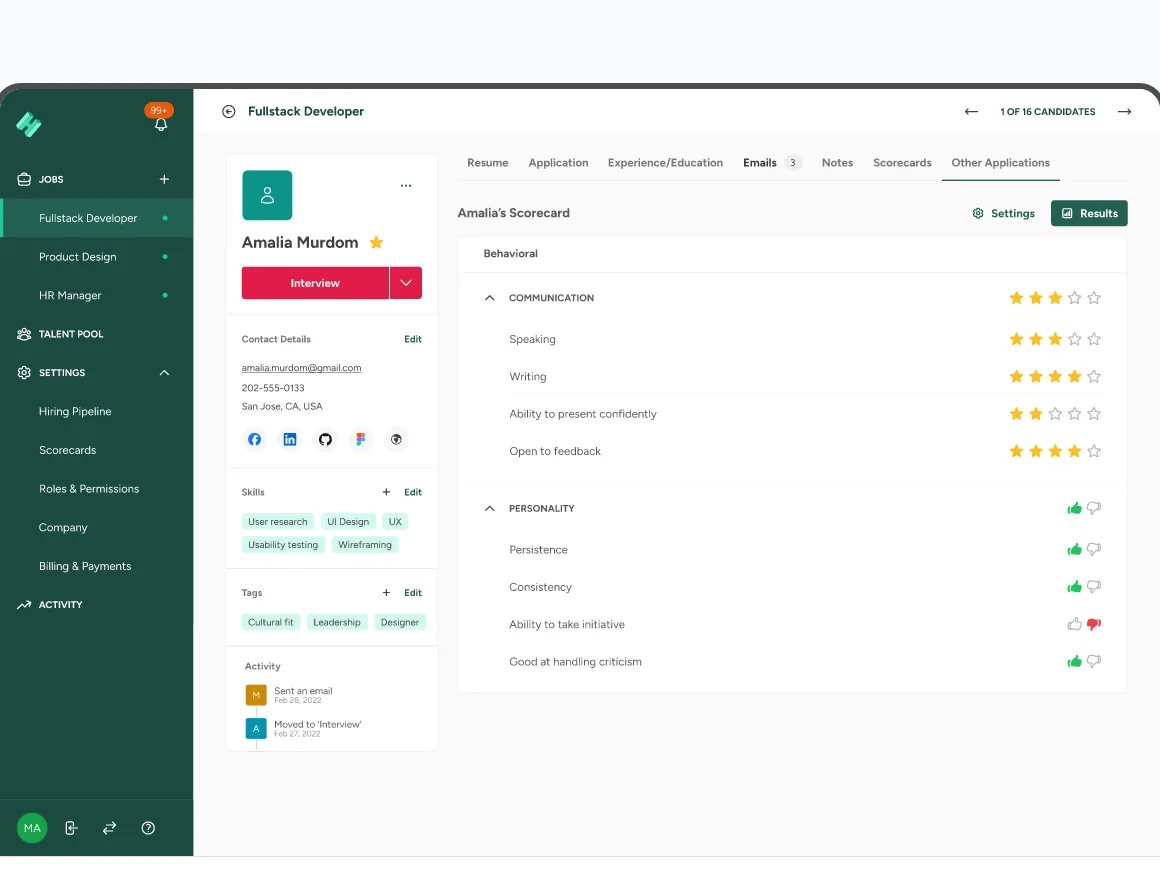Viewport: 1160px width, 890px height.
Task: Give thumbs down for handling criticism
Action: [1094, 661]
